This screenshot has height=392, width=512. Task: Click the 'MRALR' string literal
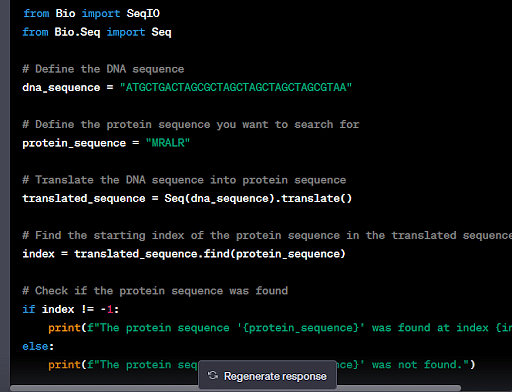(168, 143)
